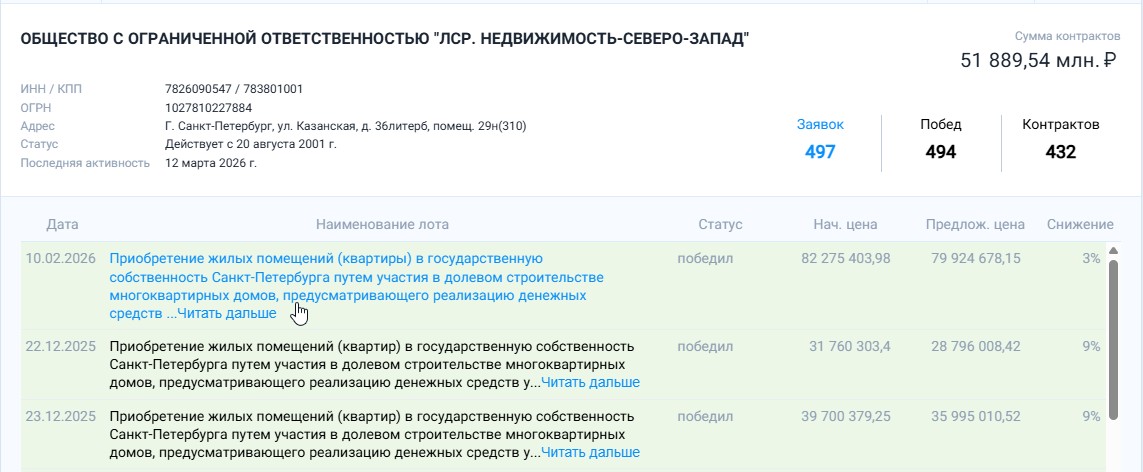This screenshot has height=472, width=1143.
Task: Click the date 10.02.2026
Action: pyautogui.click(x=61, y=259)
